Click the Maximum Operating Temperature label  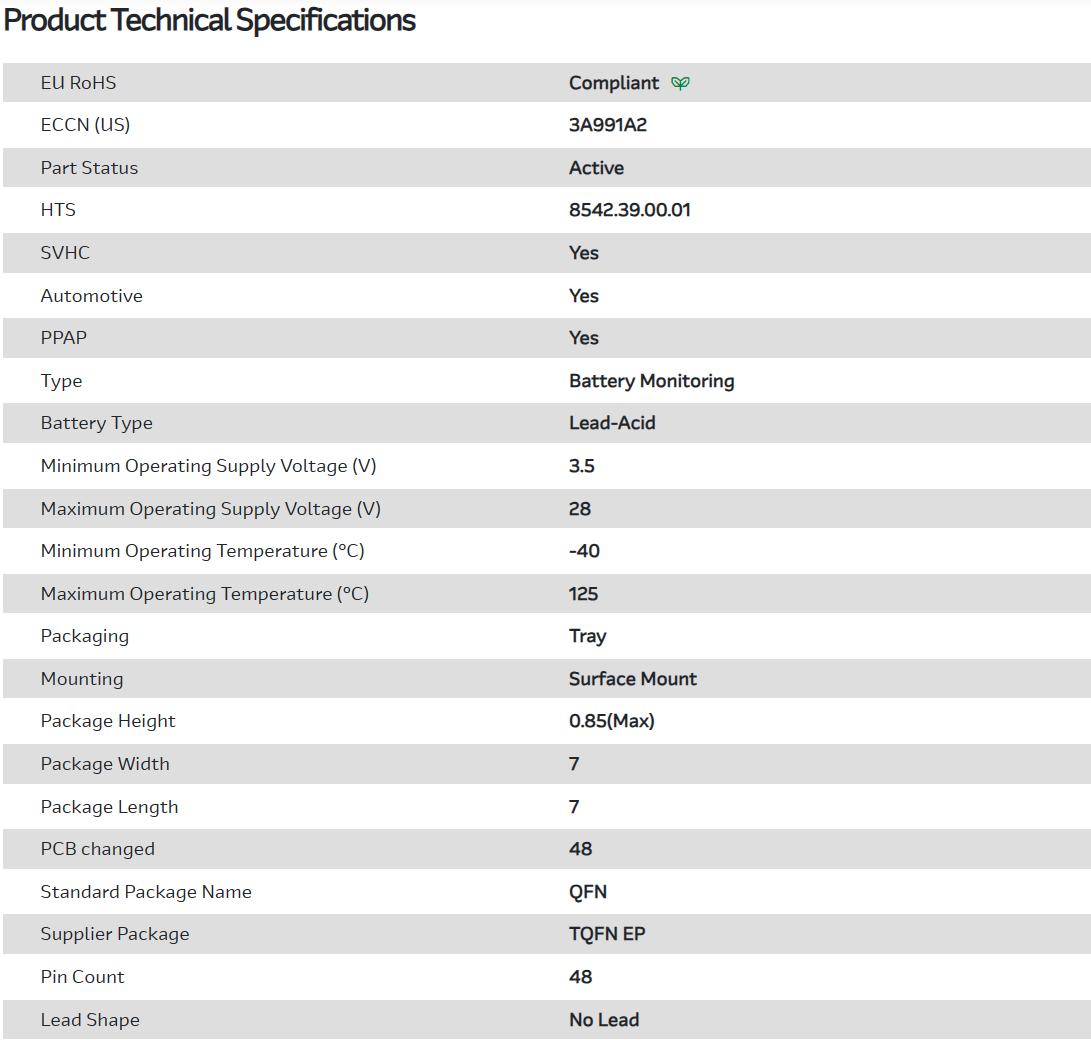pyautogui.click(x=204, y=594)
